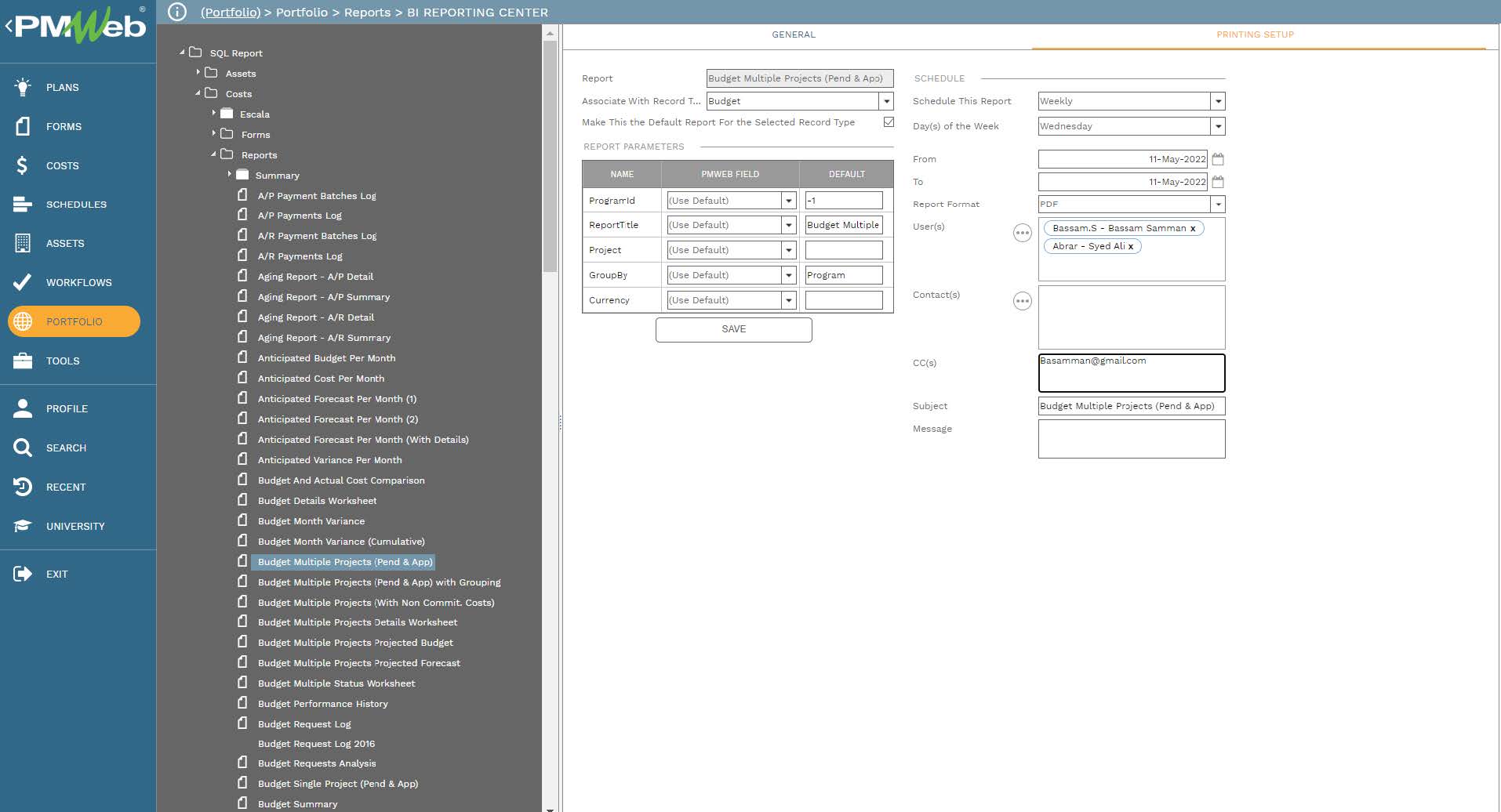Image resolution: width=1501 pixels, height=812 pixels.
Task: Click the Escala folder icon
Action: [x=227, y=113]
